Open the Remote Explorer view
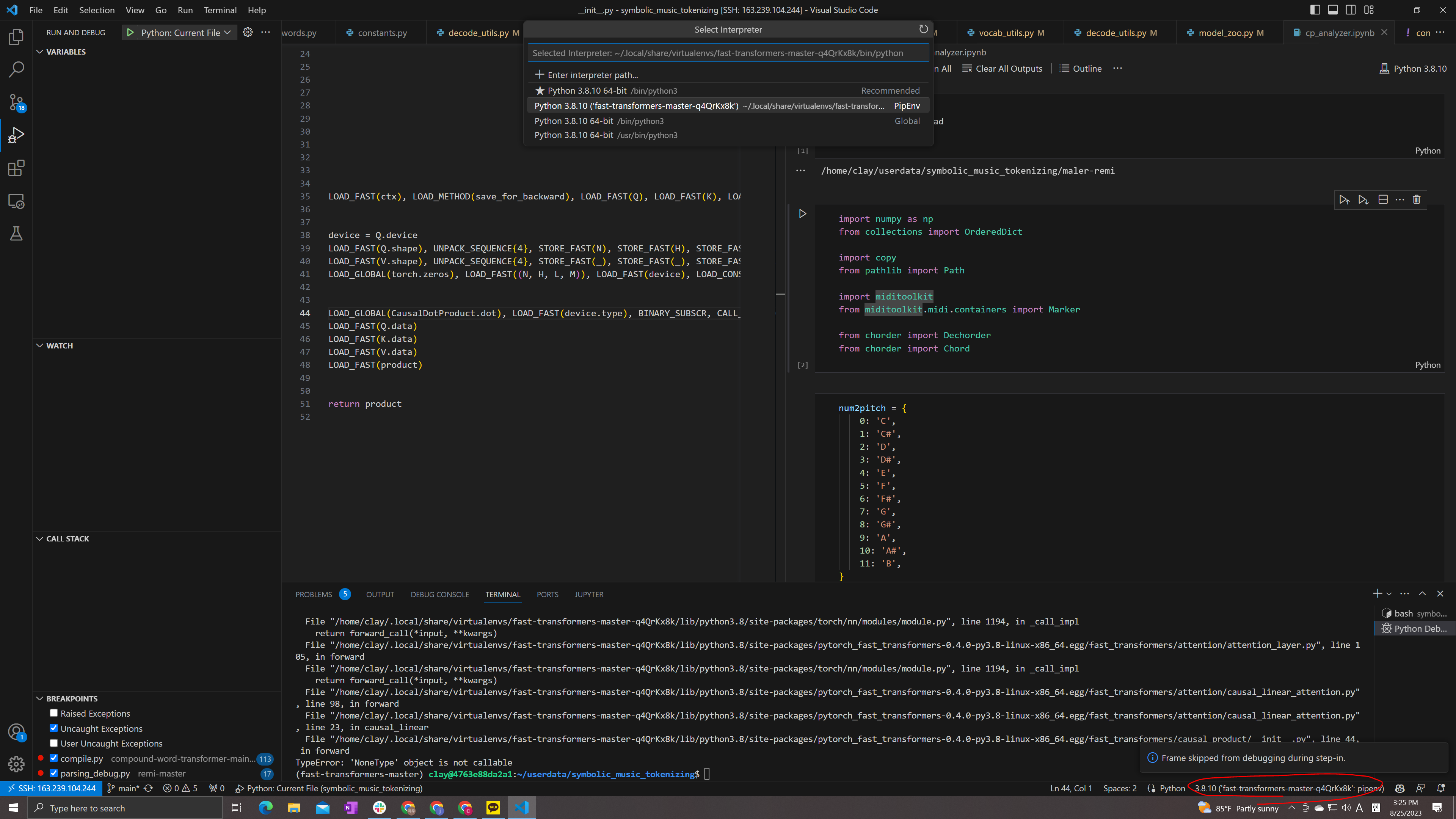The image size is (1456, 819). (x=16, y=201)
